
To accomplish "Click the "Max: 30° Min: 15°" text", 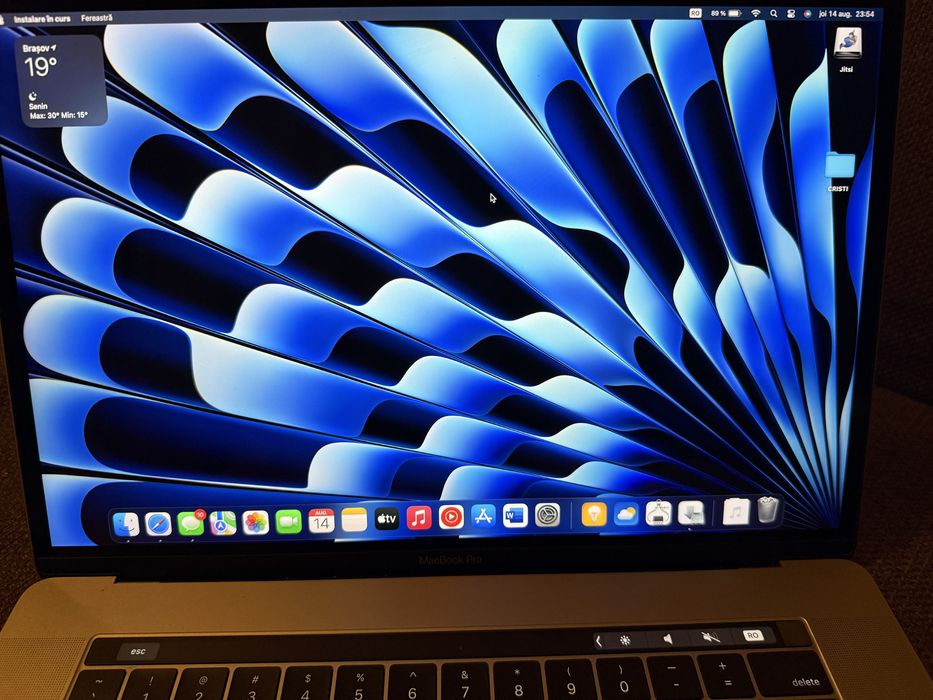I will pos(58,115).
